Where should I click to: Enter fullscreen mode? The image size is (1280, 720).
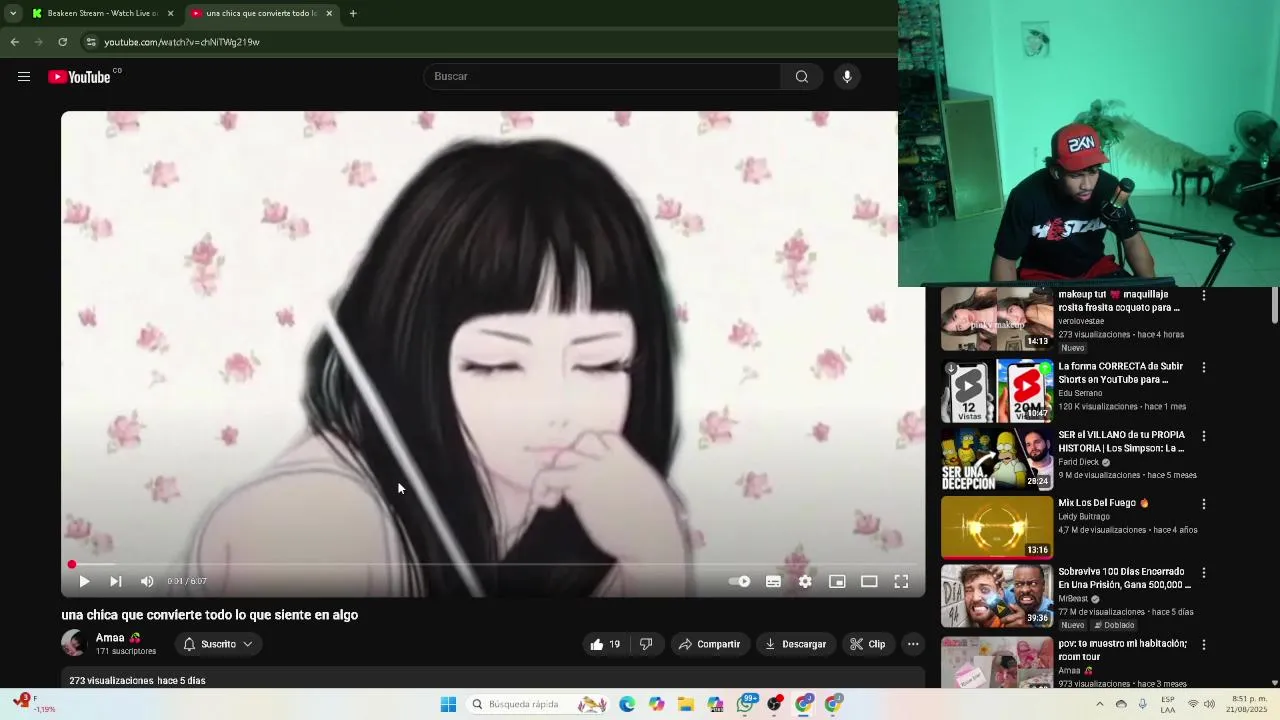pyautogui.click(x=901, y=581)
